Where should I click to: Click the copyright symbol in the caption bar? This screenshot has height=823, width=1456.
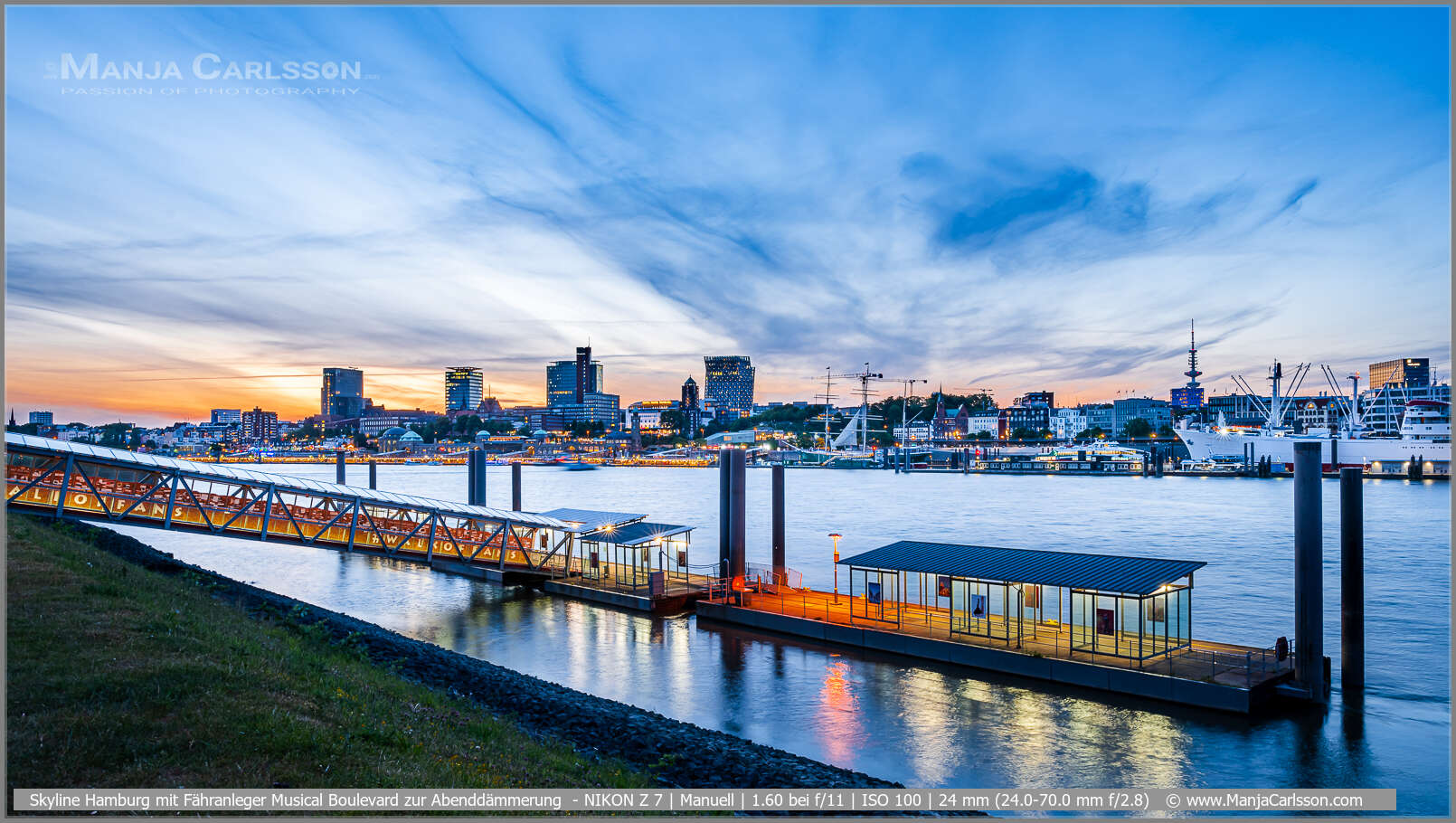[x=1173, y=800]
